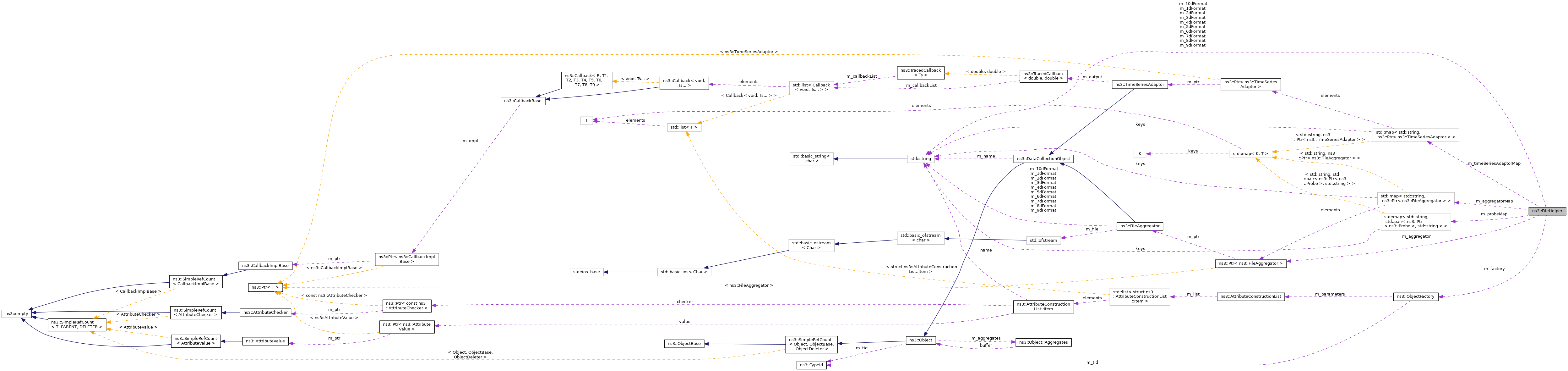Select ns3::Ptr< ns3::TimeSeriesAdaptor > node

[x=1250, y=85]
